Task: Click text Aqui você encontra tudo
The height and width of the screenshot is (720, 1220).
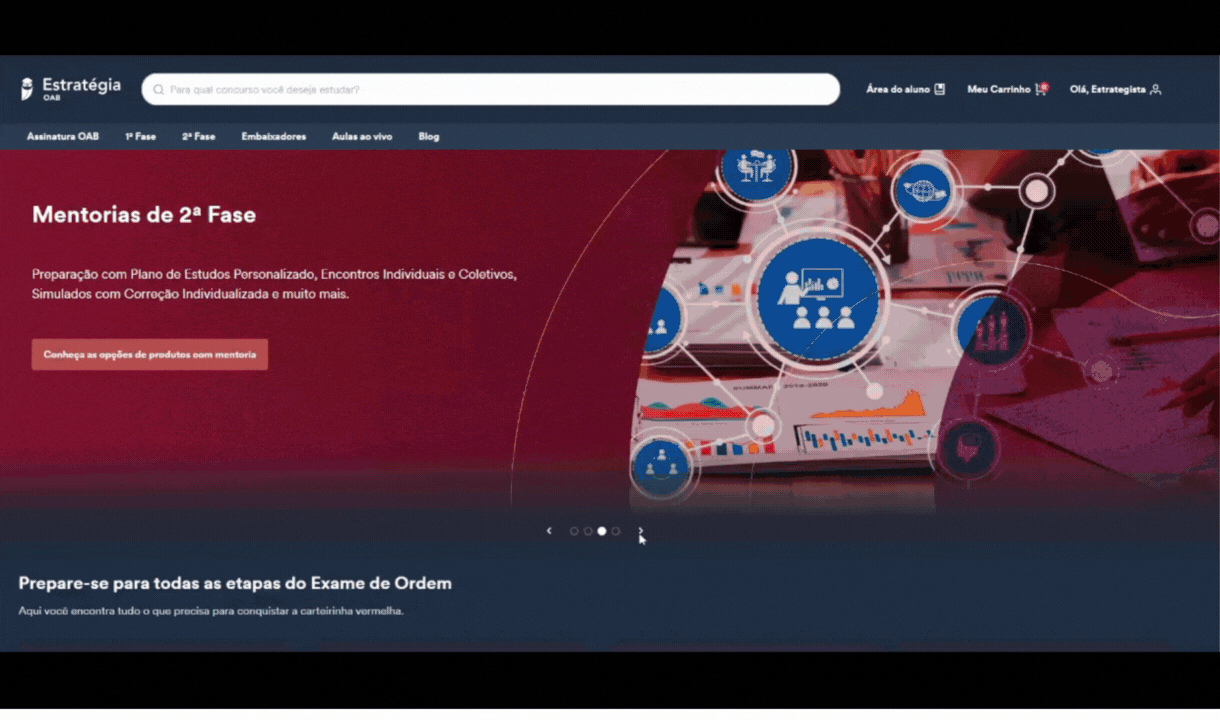Action: (211, 610)
